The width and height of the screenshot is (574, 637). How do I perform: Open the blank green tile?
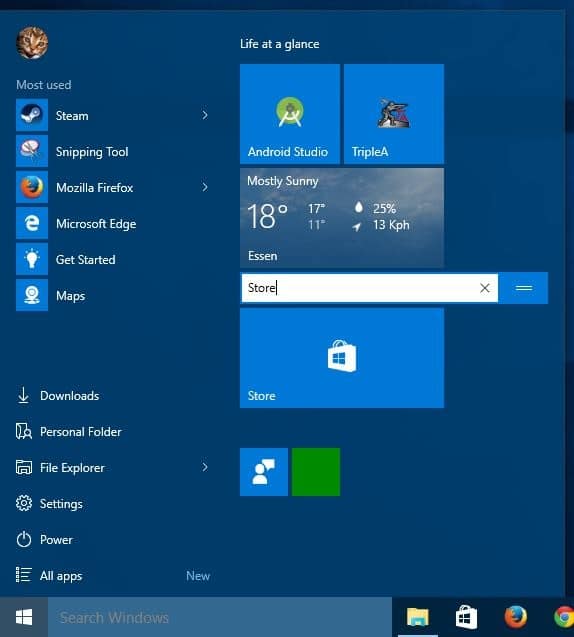[316, 472]
